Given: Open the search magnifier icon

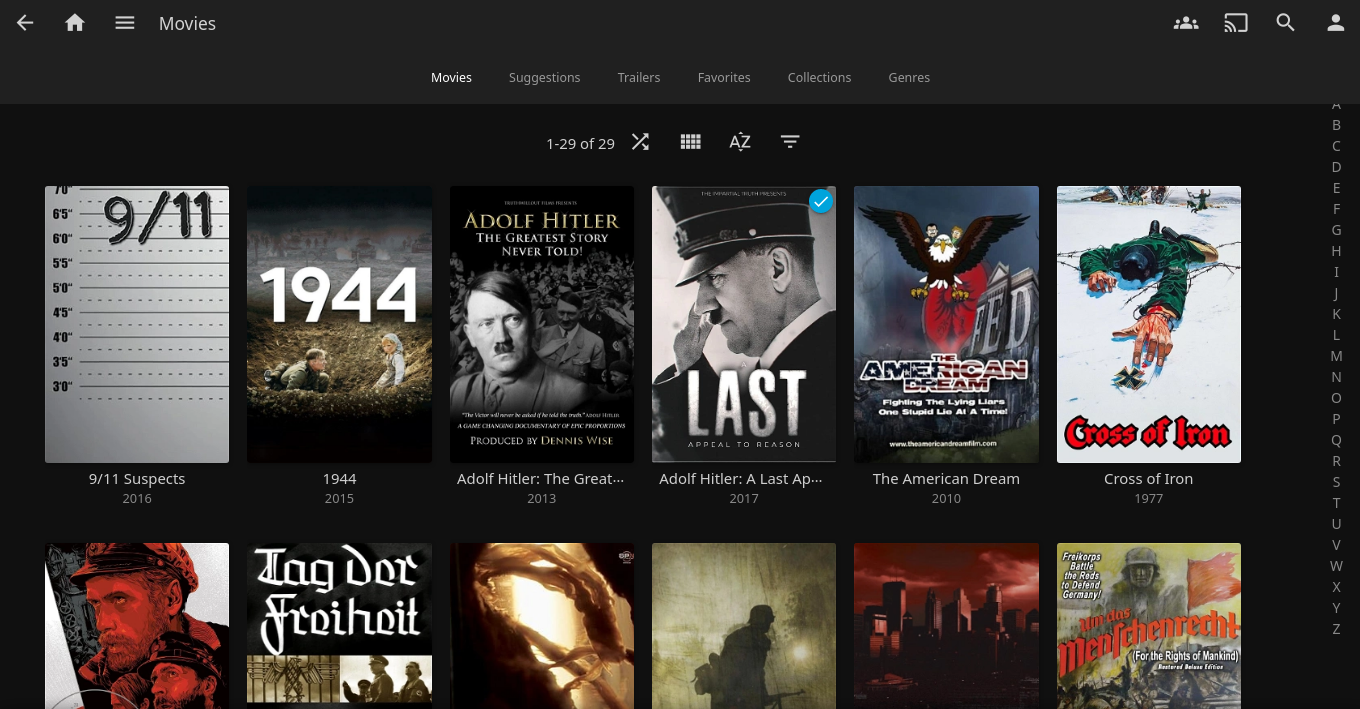Looking at the screenshot, I should pos(1286,23).
